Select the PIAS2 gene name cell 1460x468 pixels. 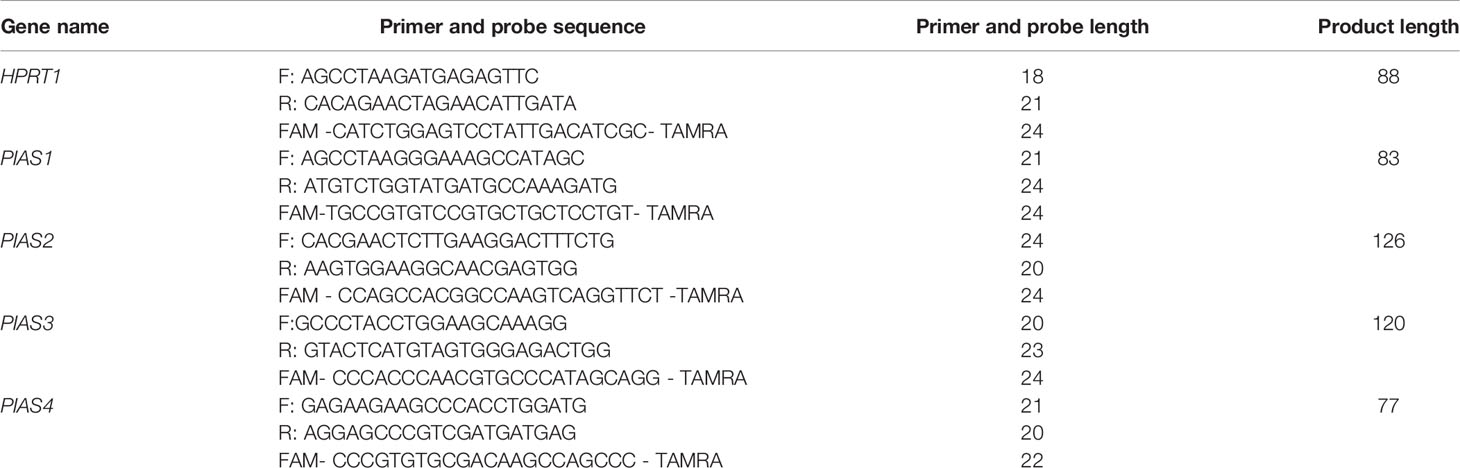27,241
